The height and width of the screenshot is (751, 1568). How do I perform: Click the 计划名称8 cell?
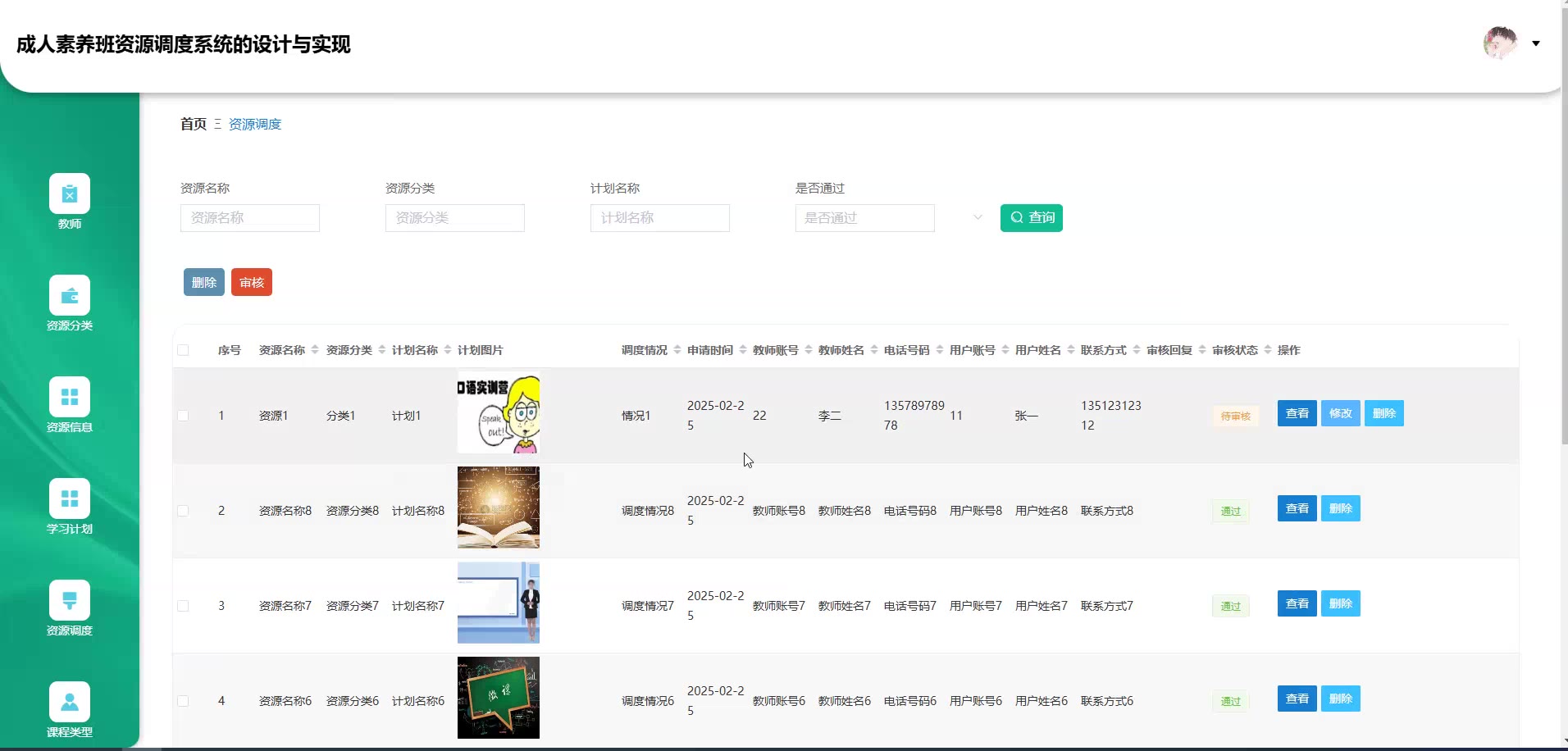[418, 511]
